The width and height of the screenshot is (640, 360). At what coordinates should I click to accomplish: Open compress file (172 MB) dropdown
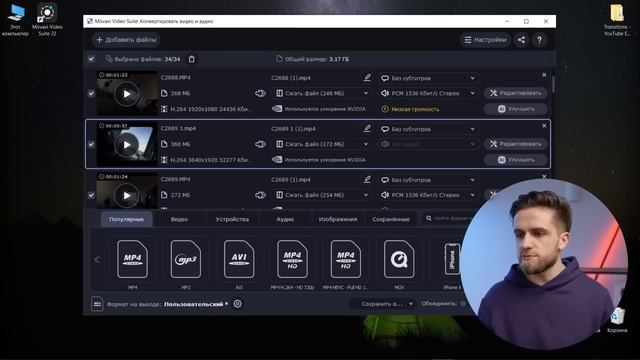[322, 144]
